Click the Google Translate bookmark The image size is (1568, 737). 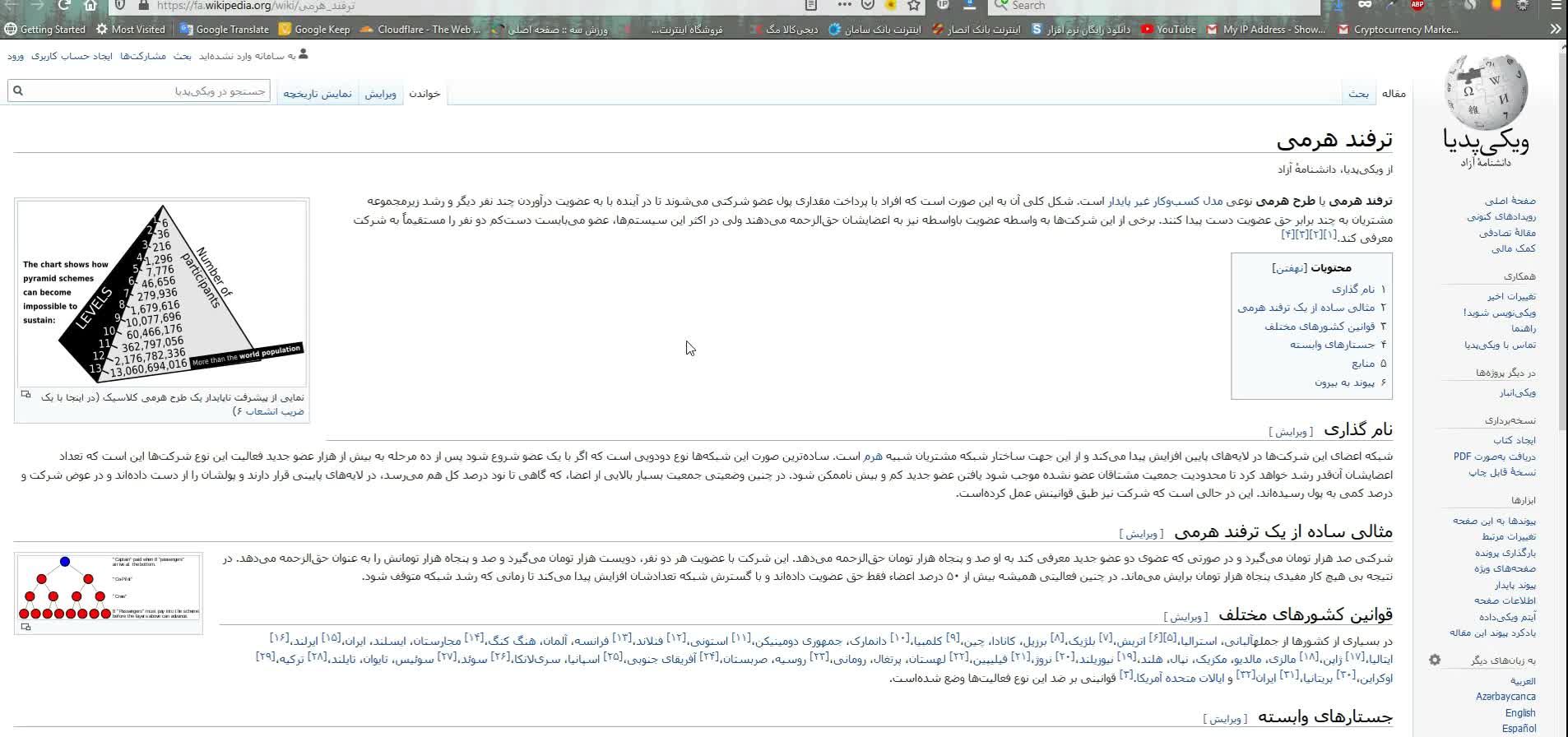pos(224,29)
